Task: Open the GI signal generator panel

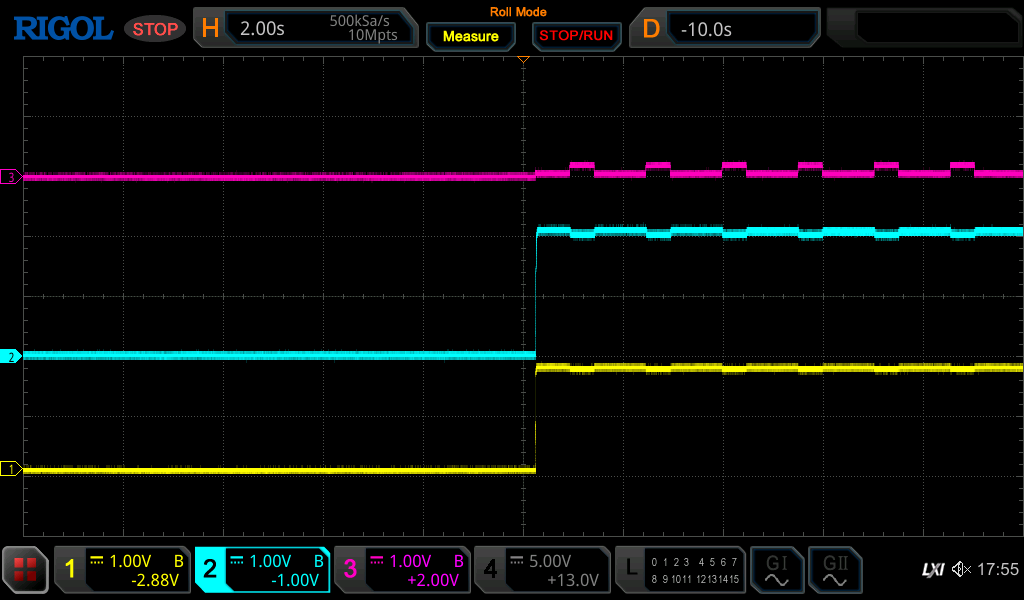Action: [776, 569]
